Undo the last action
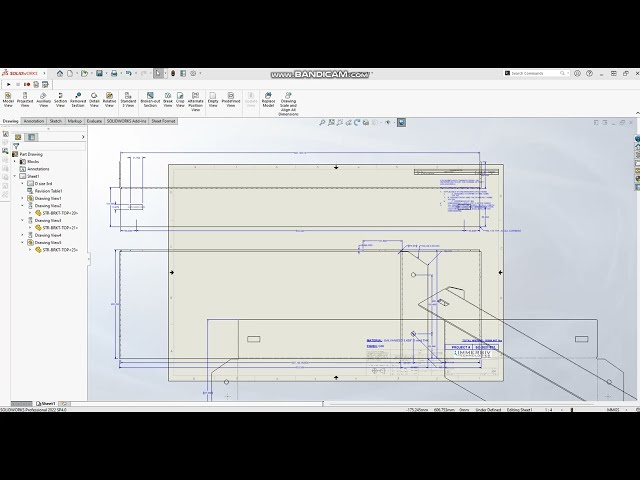The width and height of the screenshot is (640, 480). point(129,73)
